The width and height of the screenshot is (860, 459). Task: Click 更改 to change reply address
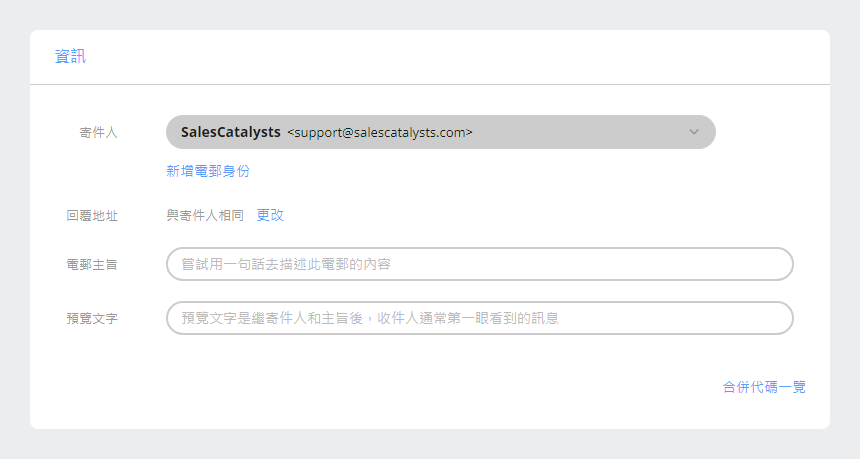point(270,215)
